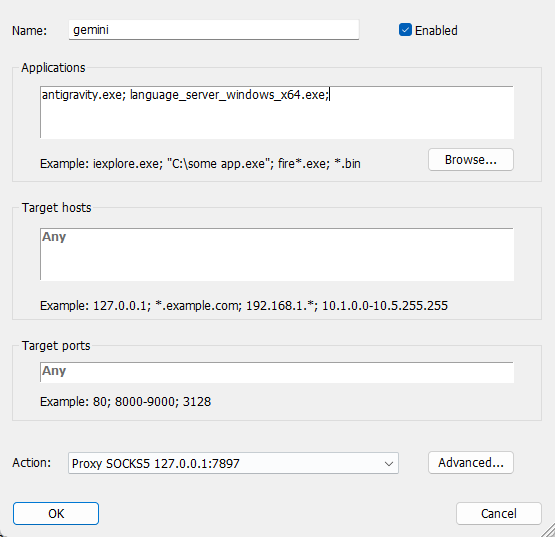The height and width of the screenshot is (537, 555).
Task: Click the Action: label
Action: click(x=32, y=463)
